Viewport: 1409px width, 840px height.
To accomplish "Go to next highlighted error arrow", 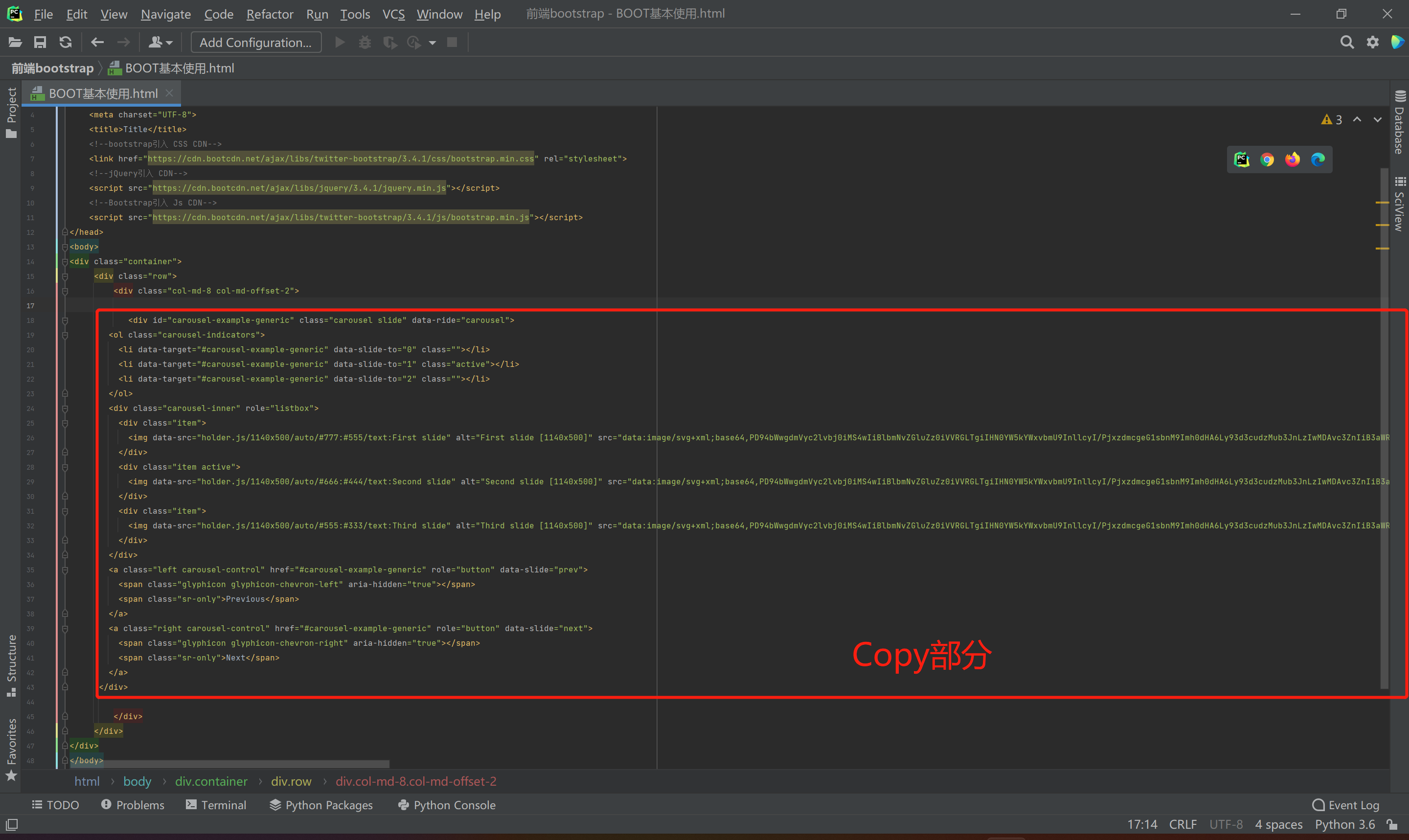I will tap(1377, 119).
